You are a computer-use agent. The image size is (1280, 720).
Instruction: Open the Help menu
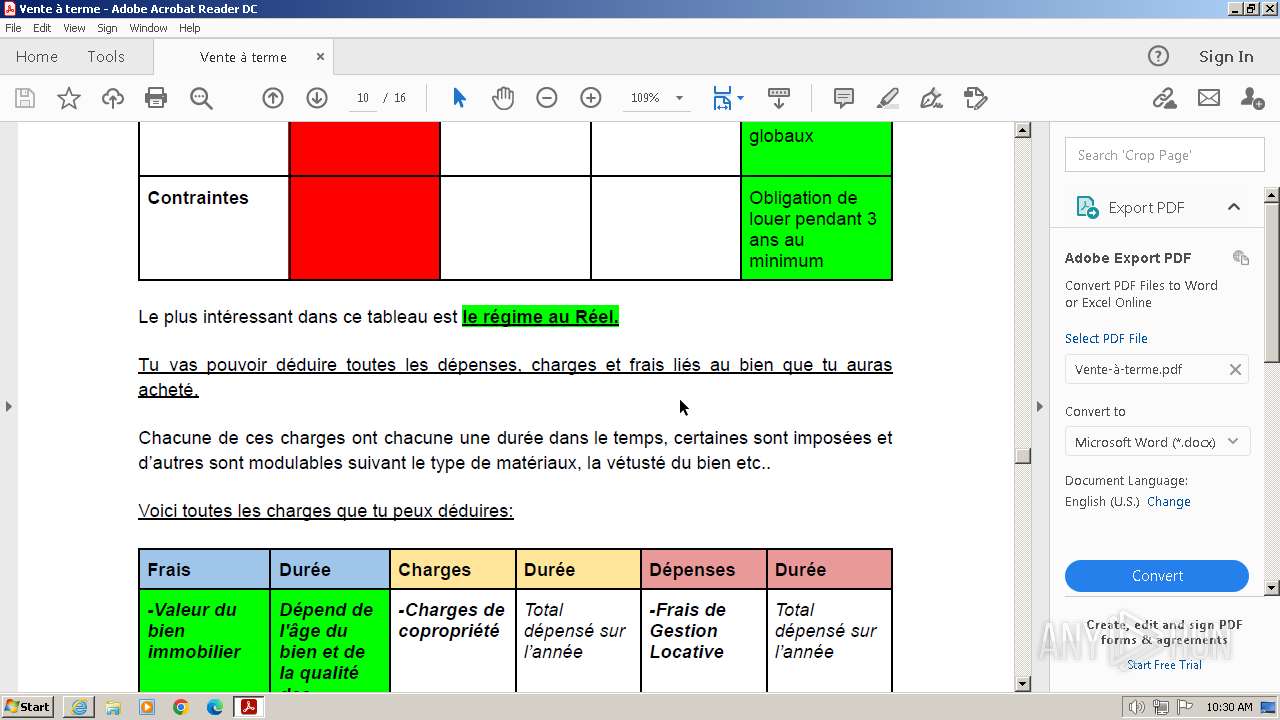click(189, 28)
